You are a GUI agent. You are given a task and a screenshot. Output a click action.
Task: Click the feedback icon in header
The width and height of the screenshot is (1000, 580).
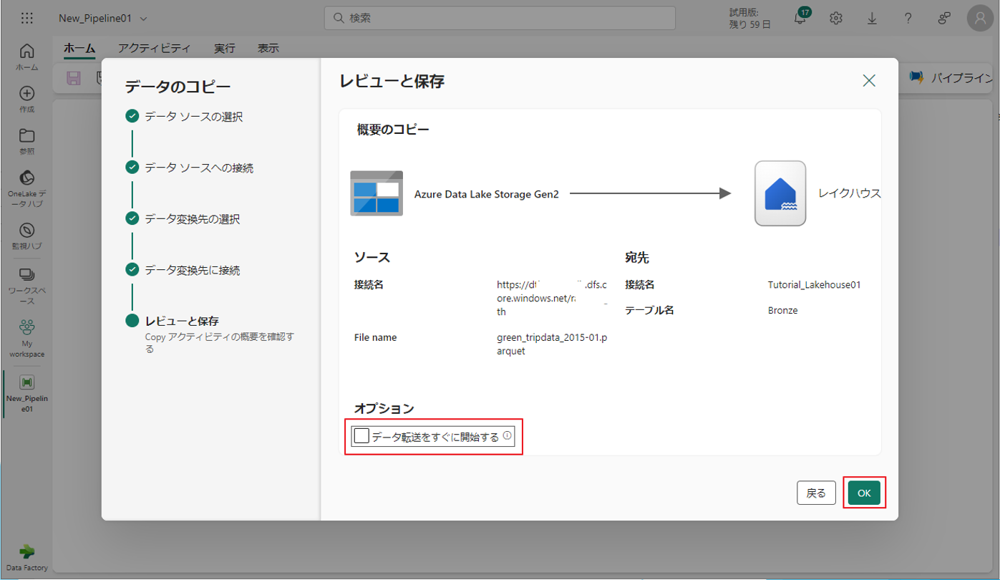coord(944,18)
